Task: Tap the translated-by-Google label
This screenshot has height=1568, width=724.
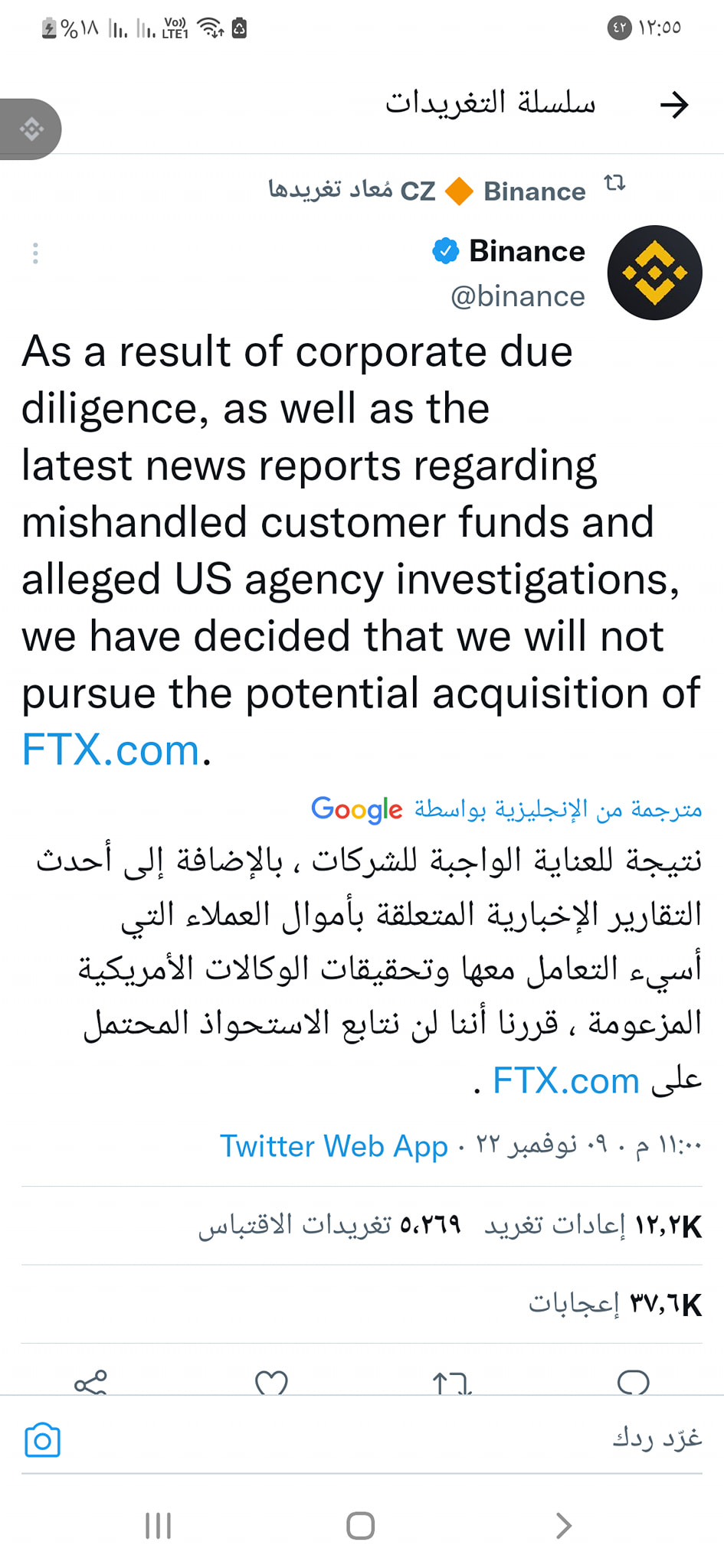Action: (x=506, y=808)
